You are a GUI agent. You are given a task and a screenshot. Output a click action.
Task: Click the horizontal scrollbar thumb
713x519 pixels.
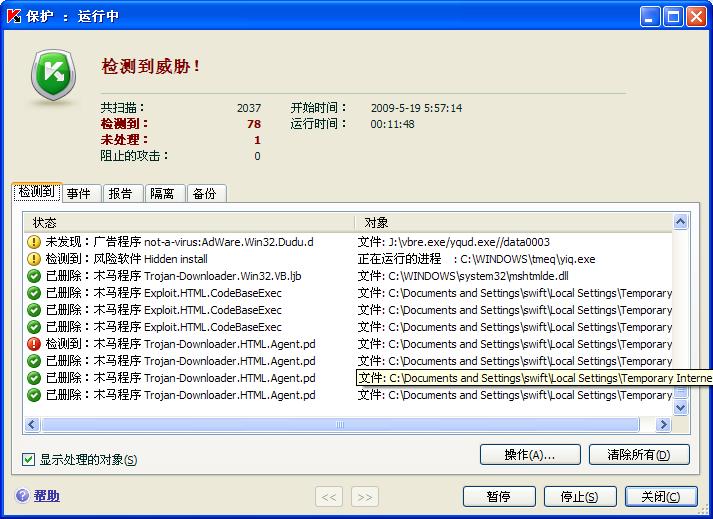pos(340,424)
